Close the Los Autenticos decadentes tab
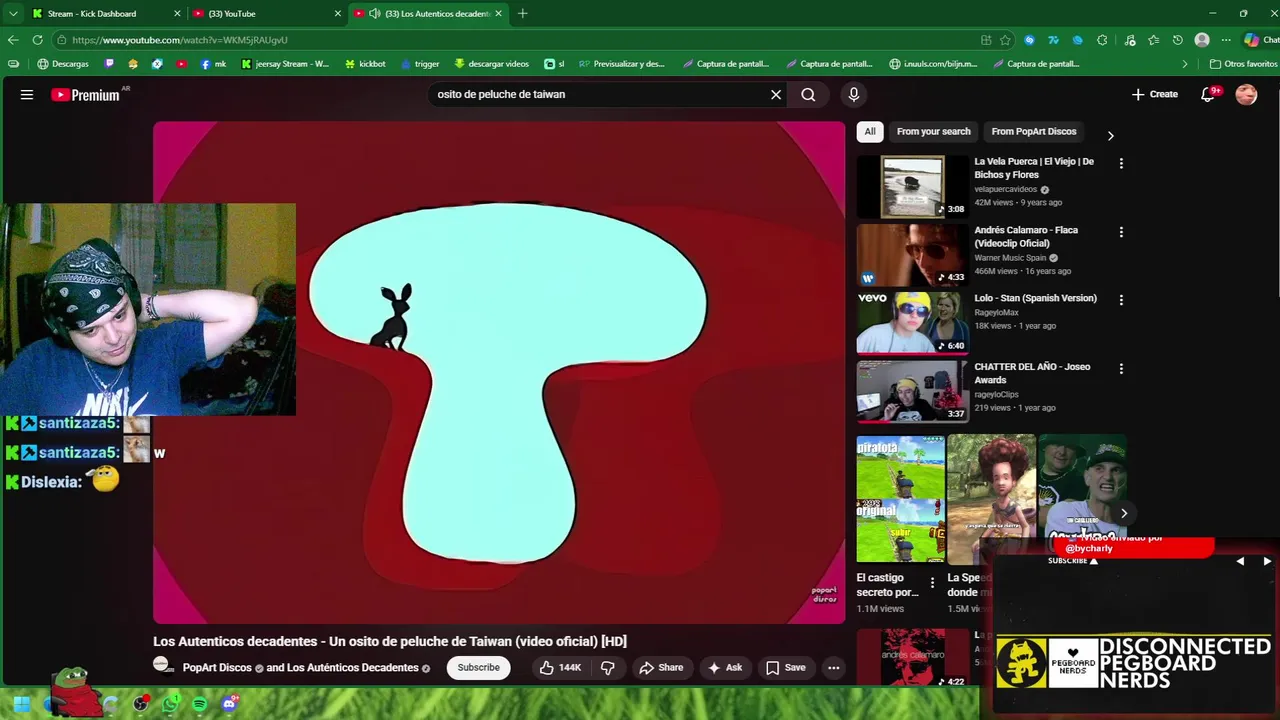 click(x=498, y=14)
